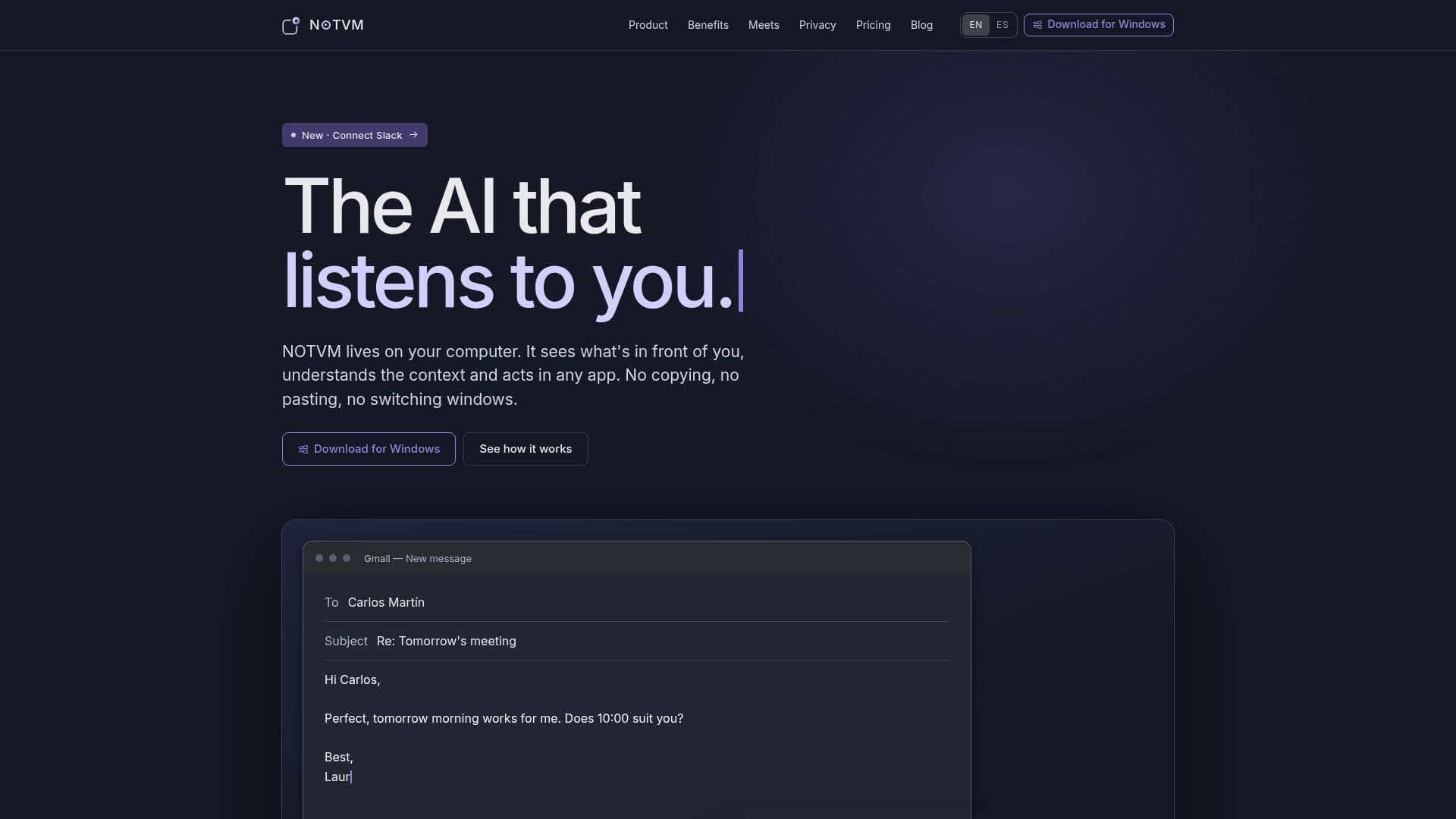This screenshot has height=819, width=1456.
Task: Switch language to ES
Action: 1003,25
